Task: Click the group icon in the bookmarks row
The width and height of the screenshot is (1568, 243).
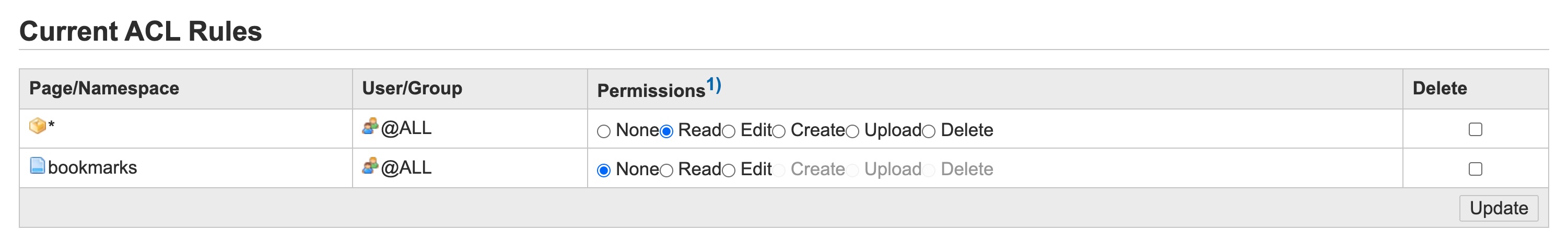Action: point(370,165)
